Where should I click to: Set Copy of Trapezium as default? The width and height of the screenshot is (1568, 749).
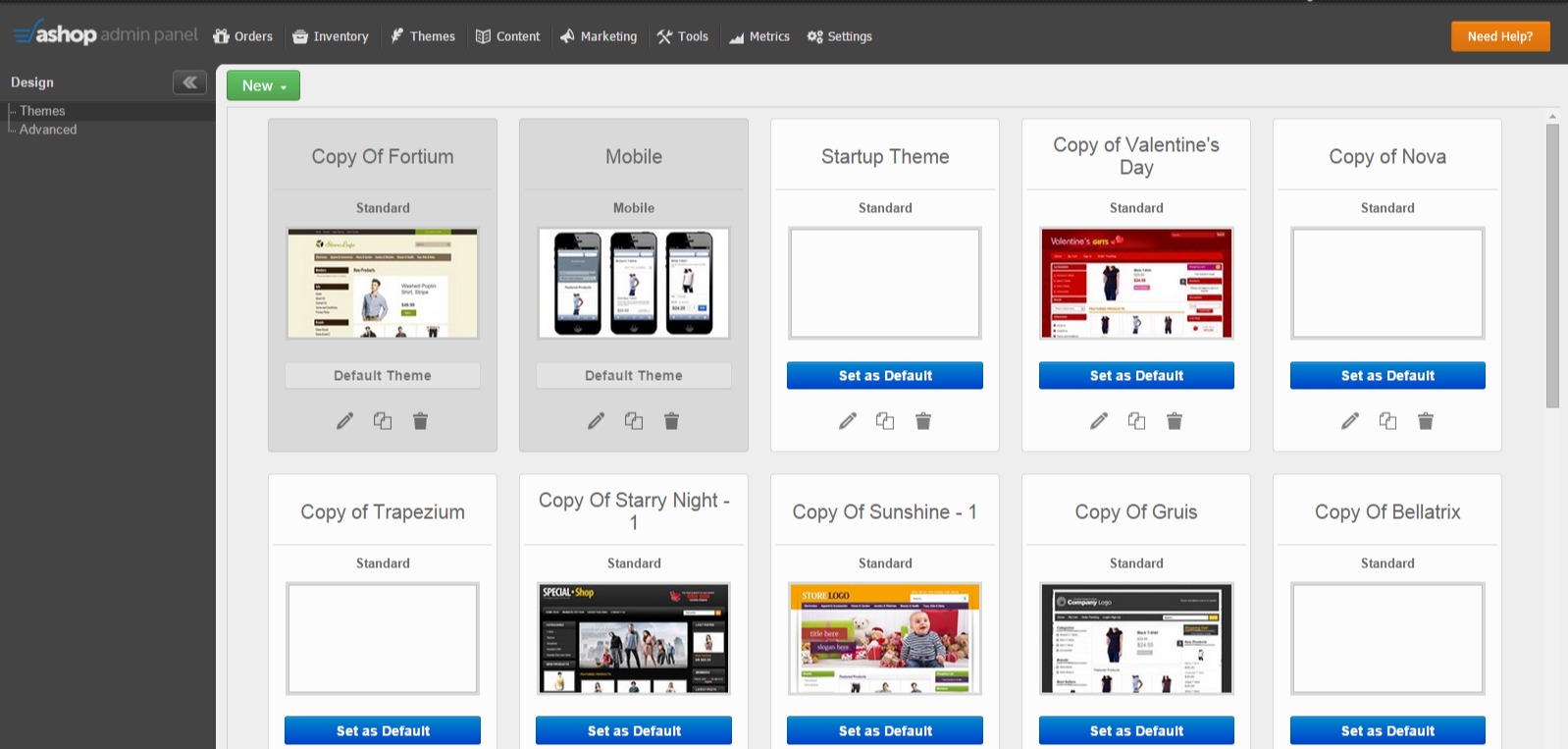[383, 731]
